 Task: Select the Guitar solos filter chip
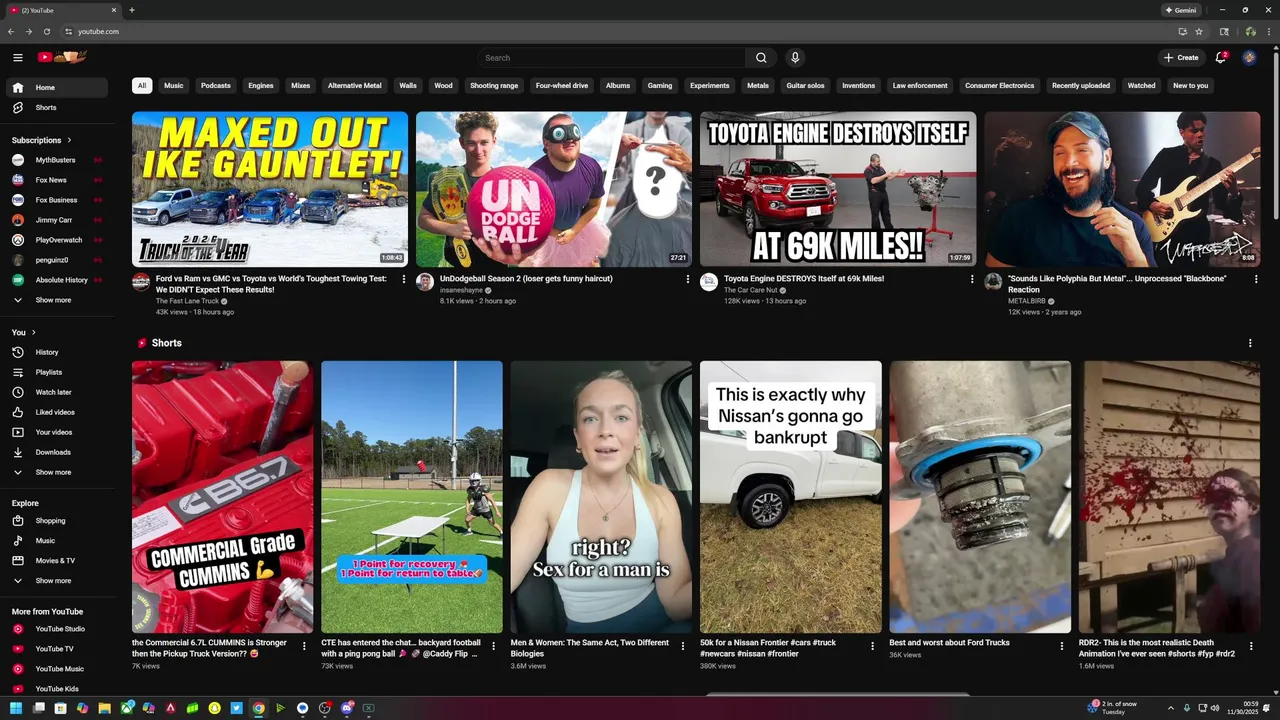click(x=805, y=86)
